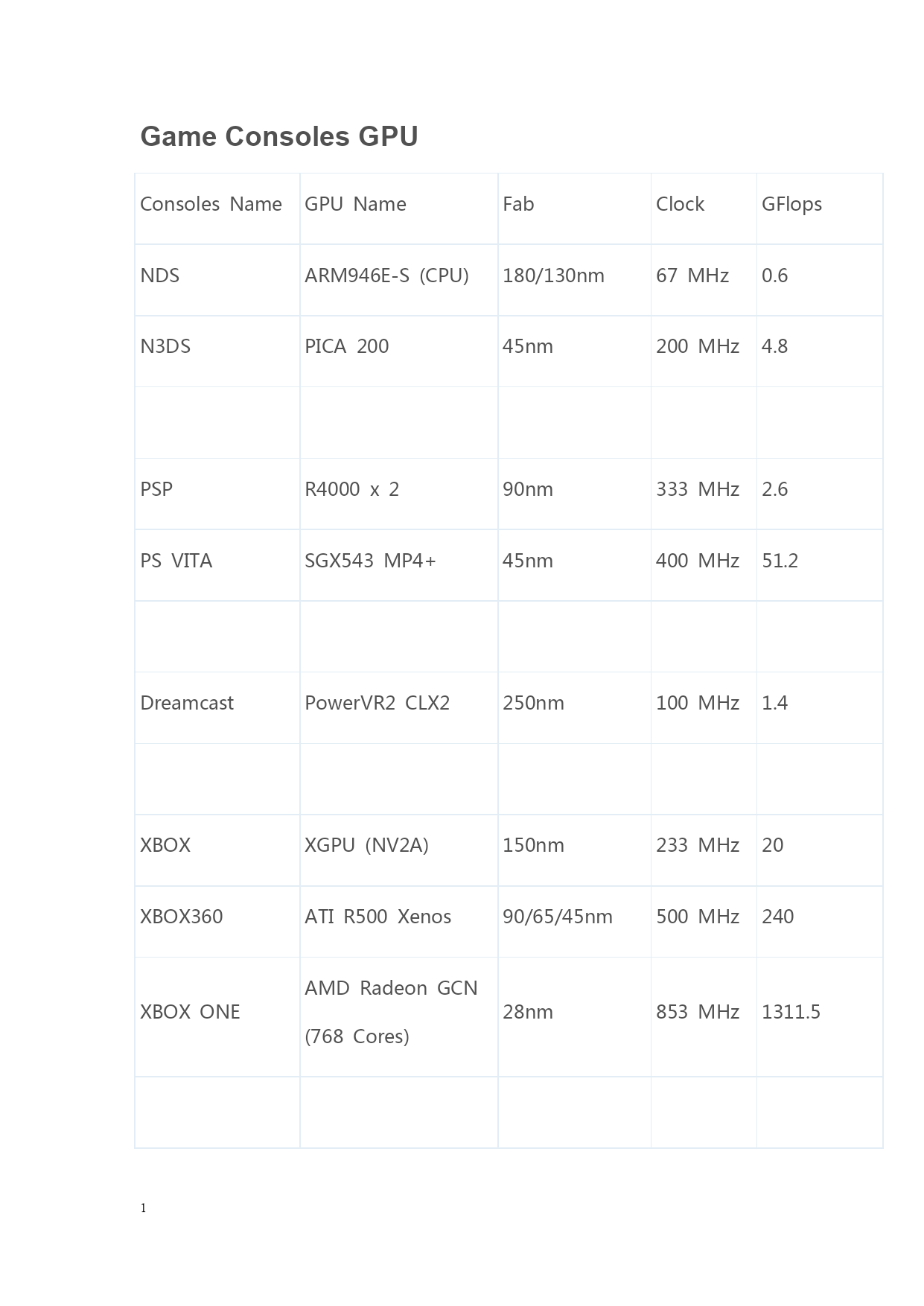Select the 90/65/45nm fab cell

click(575, 922)
